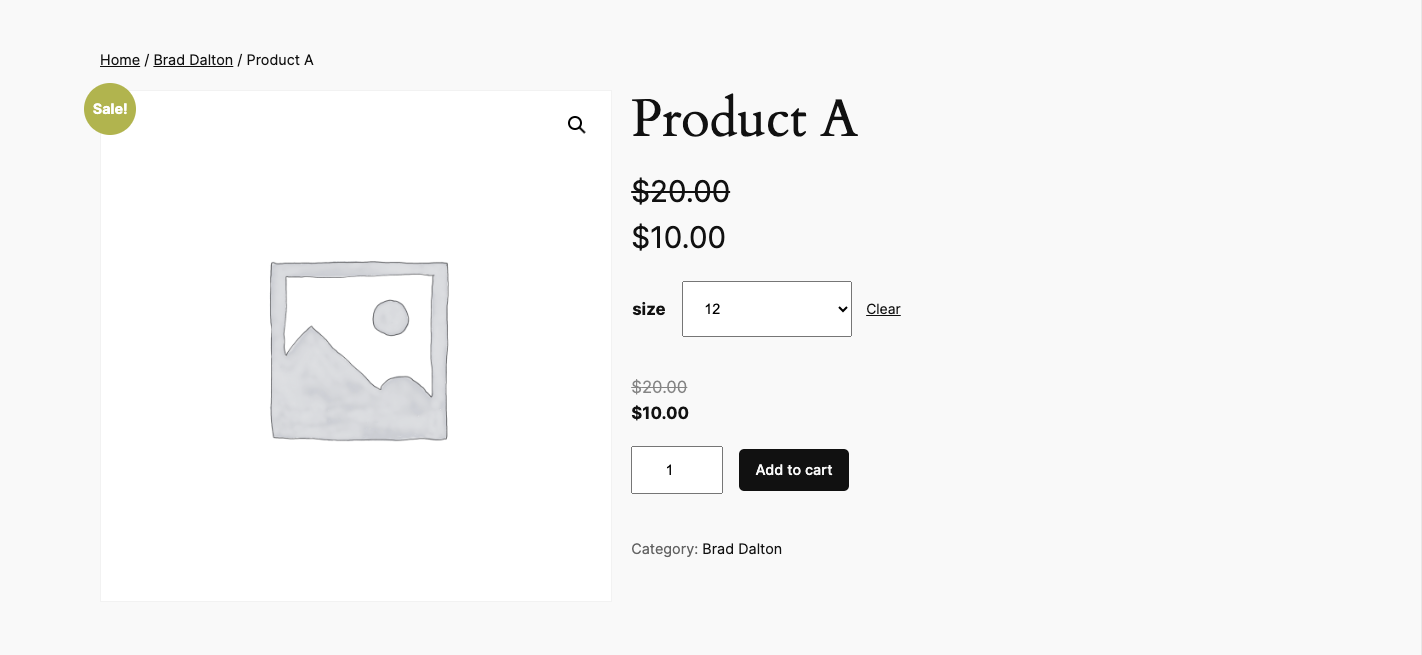
Task: Open the size dropdown showing 12
Action: [x=767, y=309]
